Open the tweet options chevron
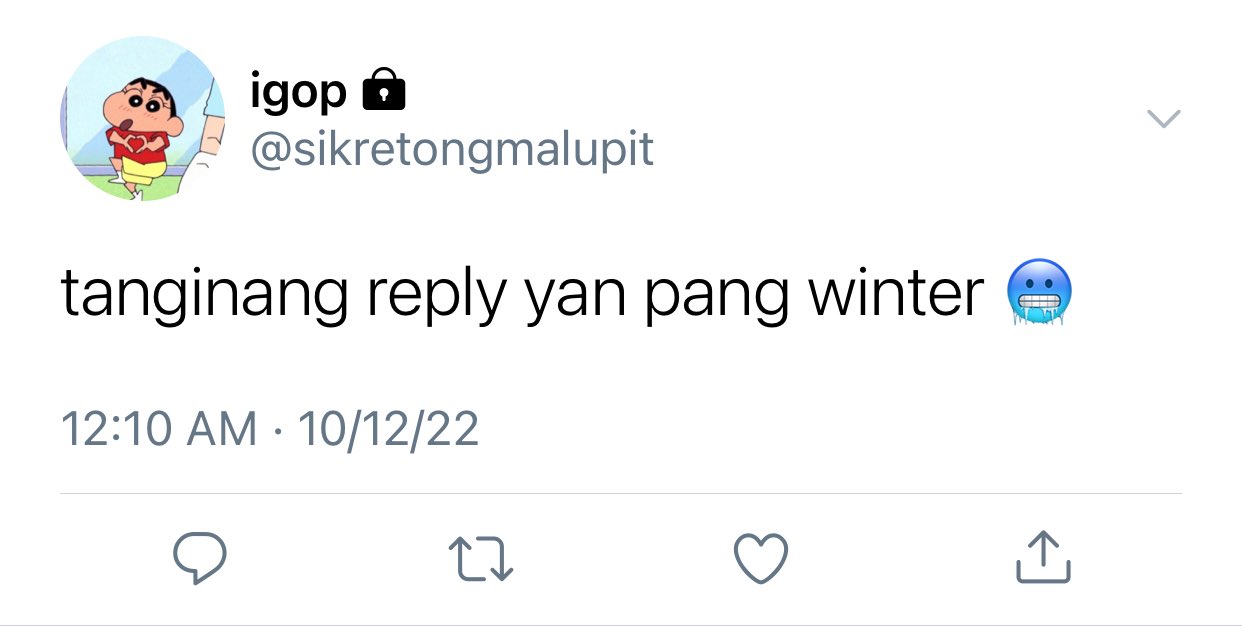 pyautogui.click(x=1163, y=119)
